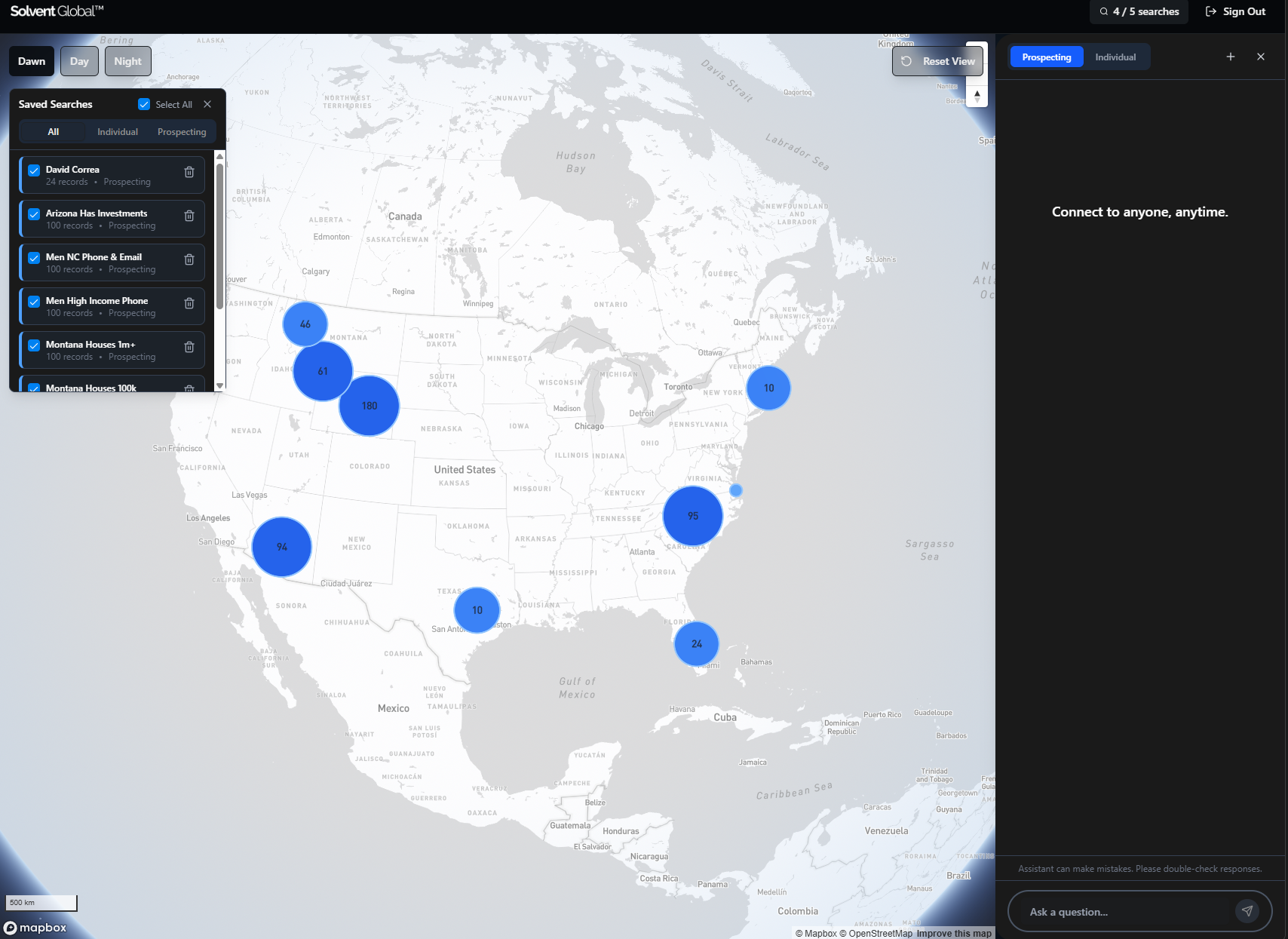Screen dimensions: 1288x939
Task: Open Men NC Phone & Email entry
Action: tap(112, 262)
